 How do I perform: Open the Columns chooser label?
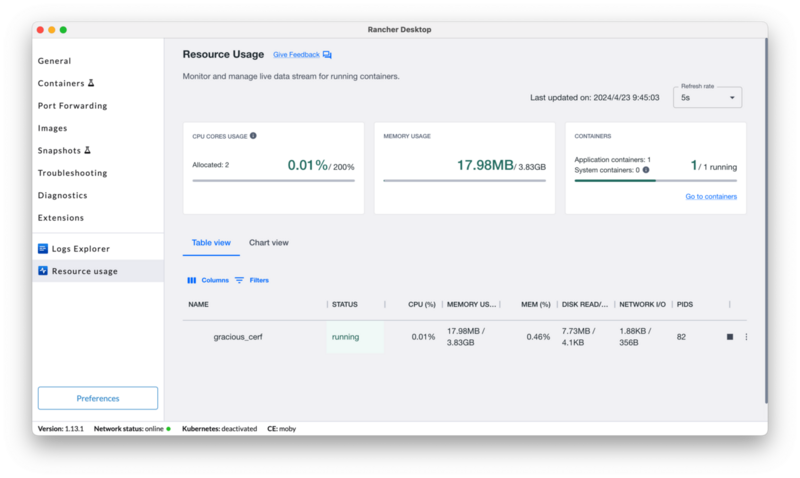point(215,280)
